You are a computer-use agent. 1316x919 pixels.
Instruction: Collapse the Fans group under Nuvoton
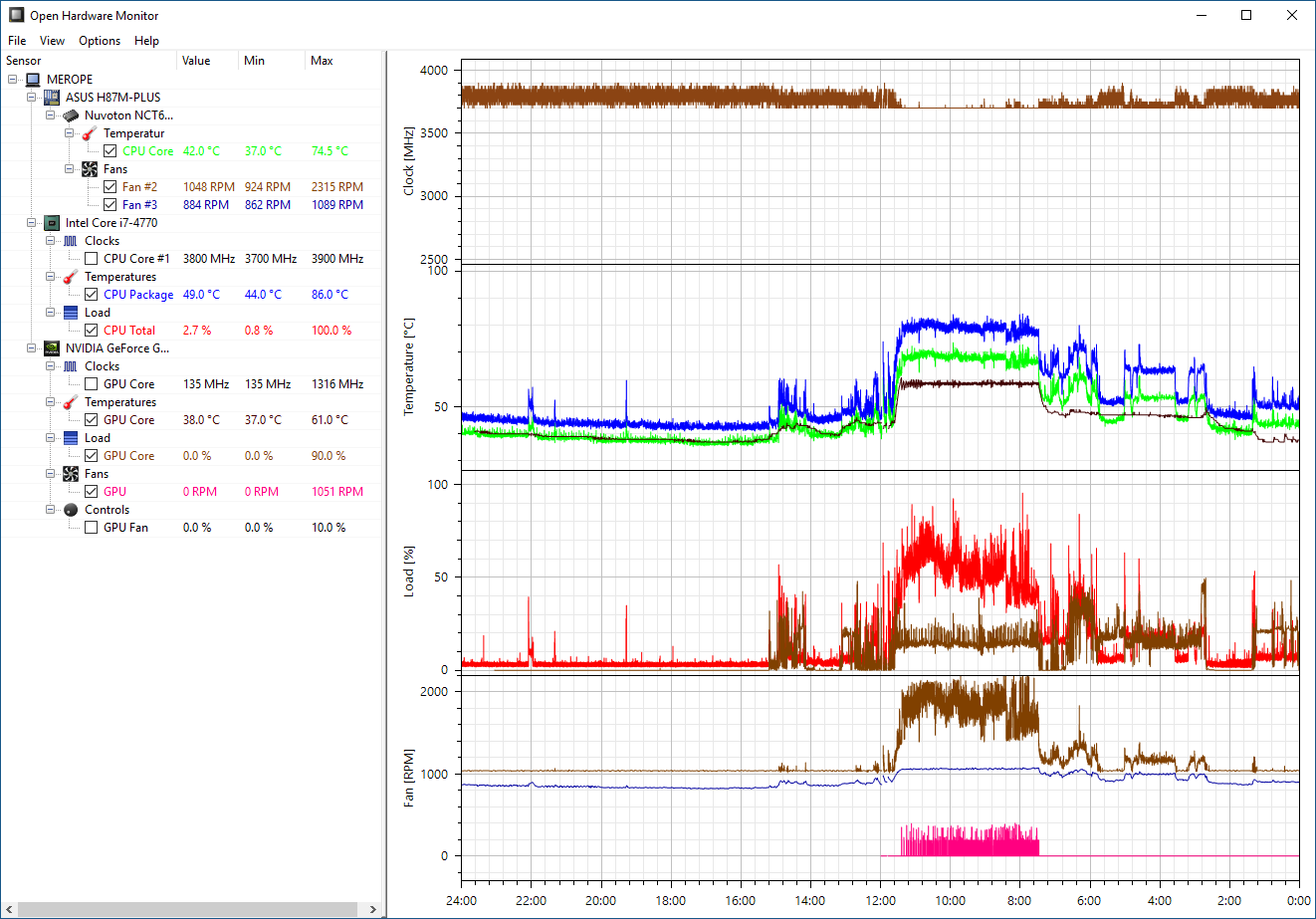click(69, 169)
